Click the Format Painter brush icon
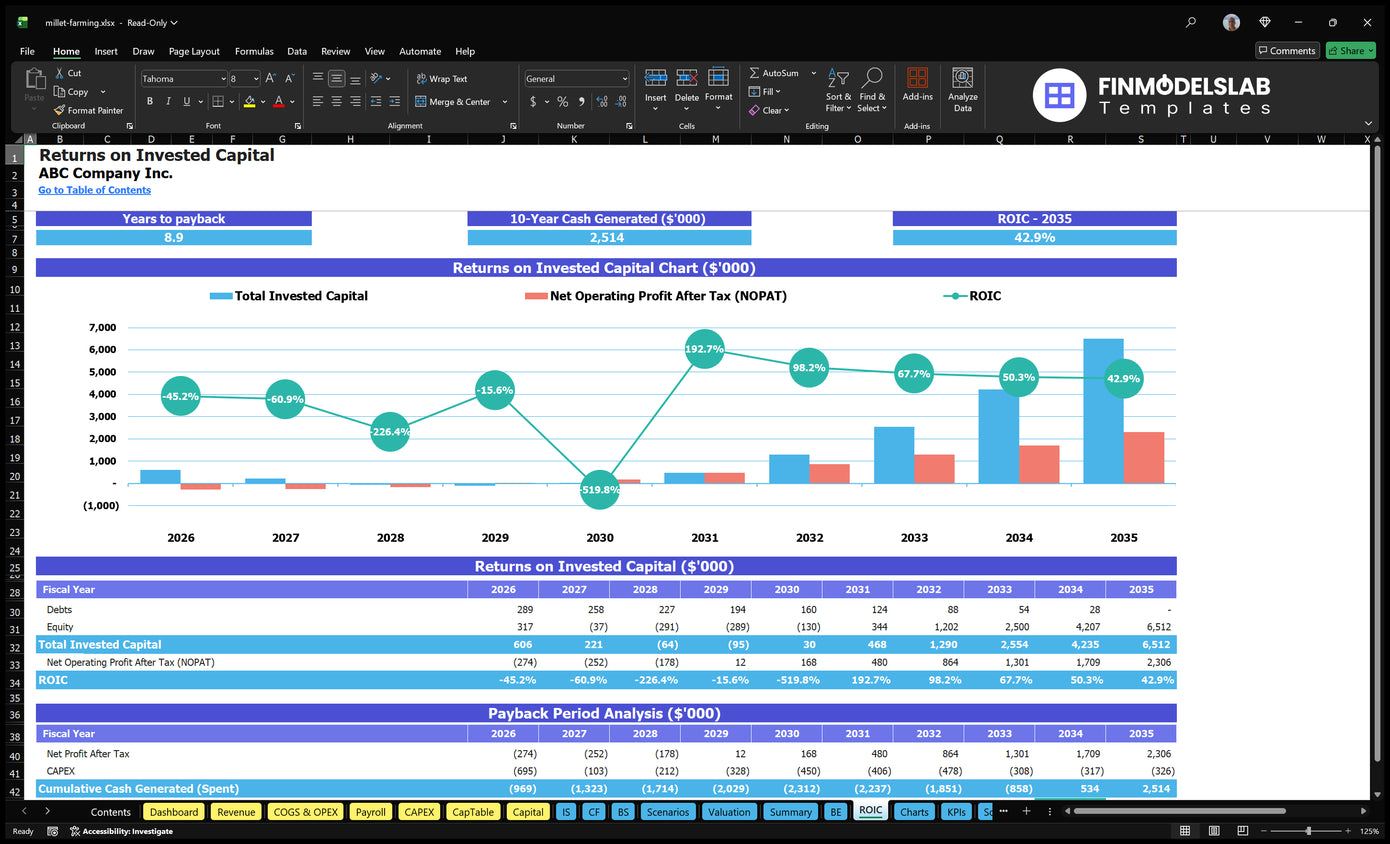Image resolution: width=1390 pixels, height=844 pixels. point(60,110)
